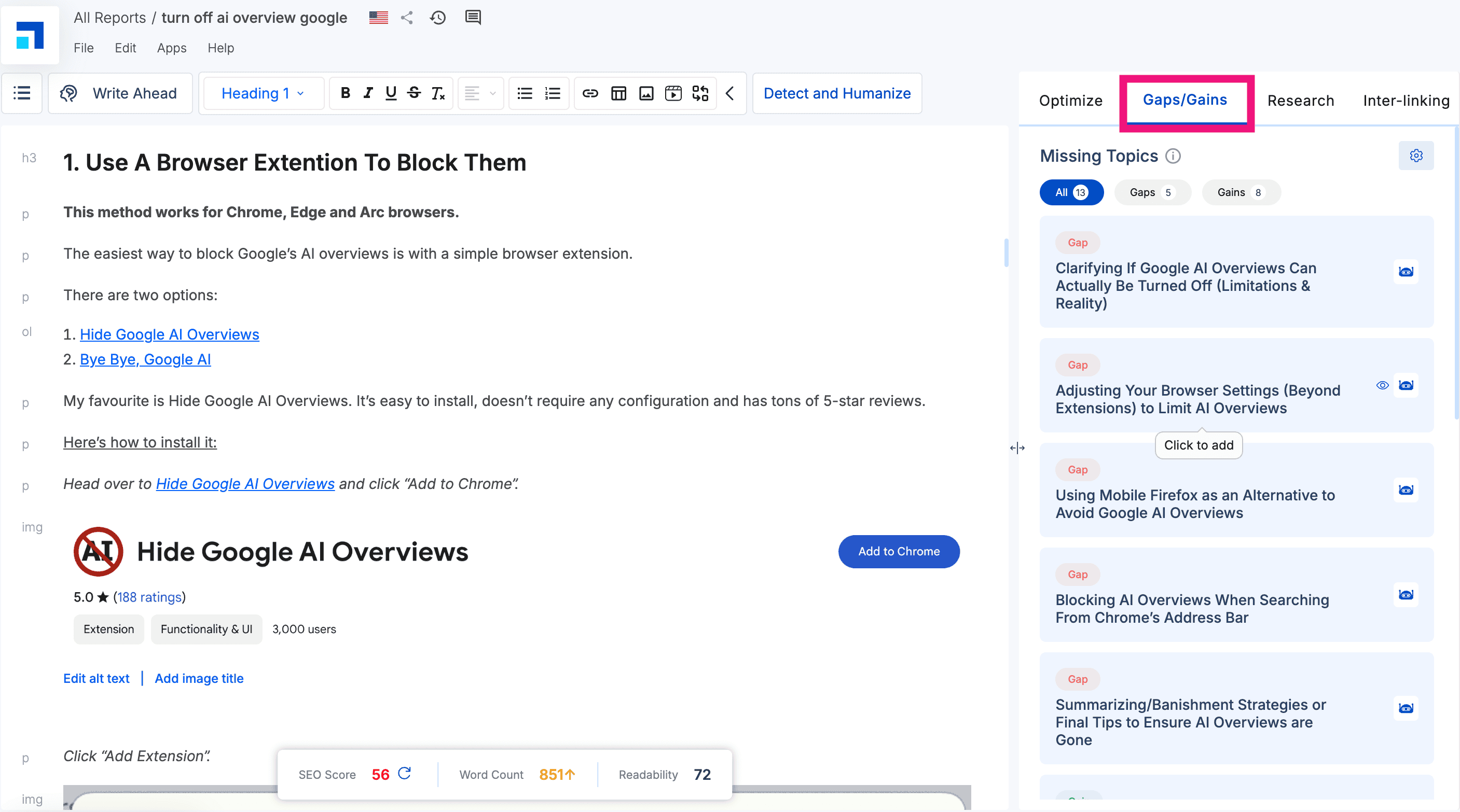
Task: Open the Heading 1 style dropdown
Action: tap(263, 93)
